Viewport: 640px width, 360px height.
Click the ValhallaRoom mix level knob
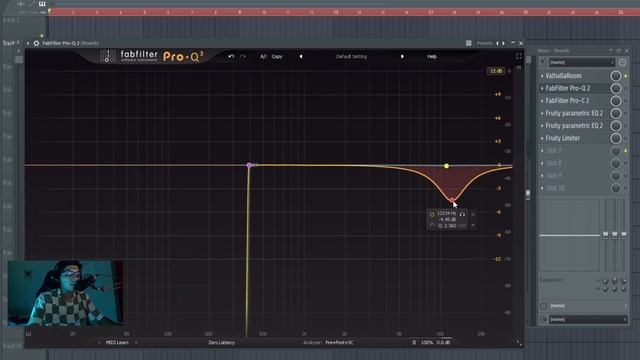click(616, 76)
